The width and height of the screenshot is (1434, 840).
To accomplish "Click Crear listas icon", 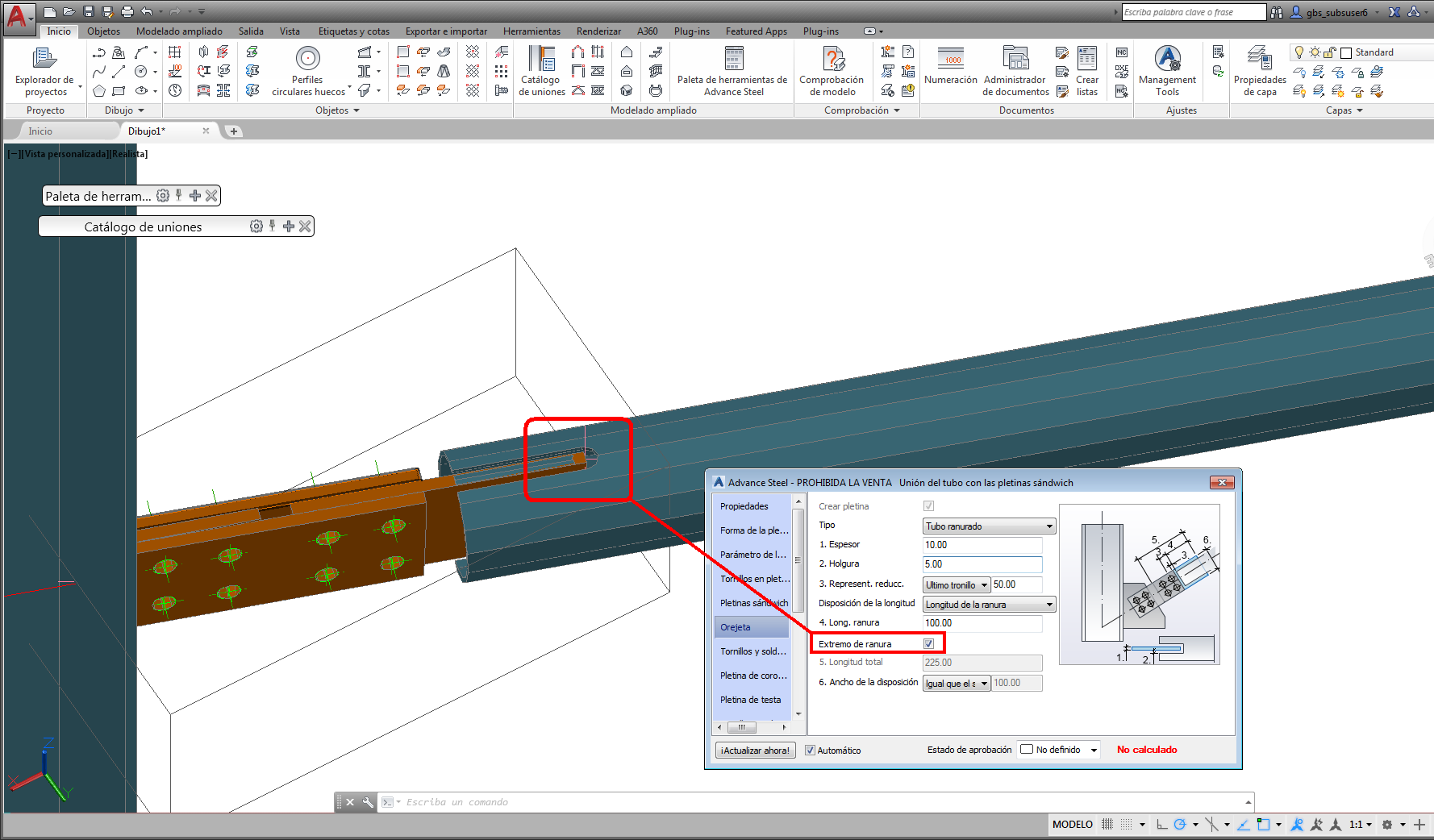I will (1087, 71).
